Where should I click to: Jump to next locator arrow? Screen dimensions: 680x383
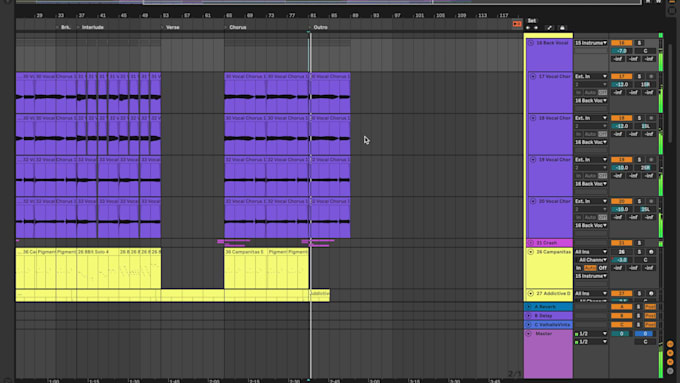point(536,28)
